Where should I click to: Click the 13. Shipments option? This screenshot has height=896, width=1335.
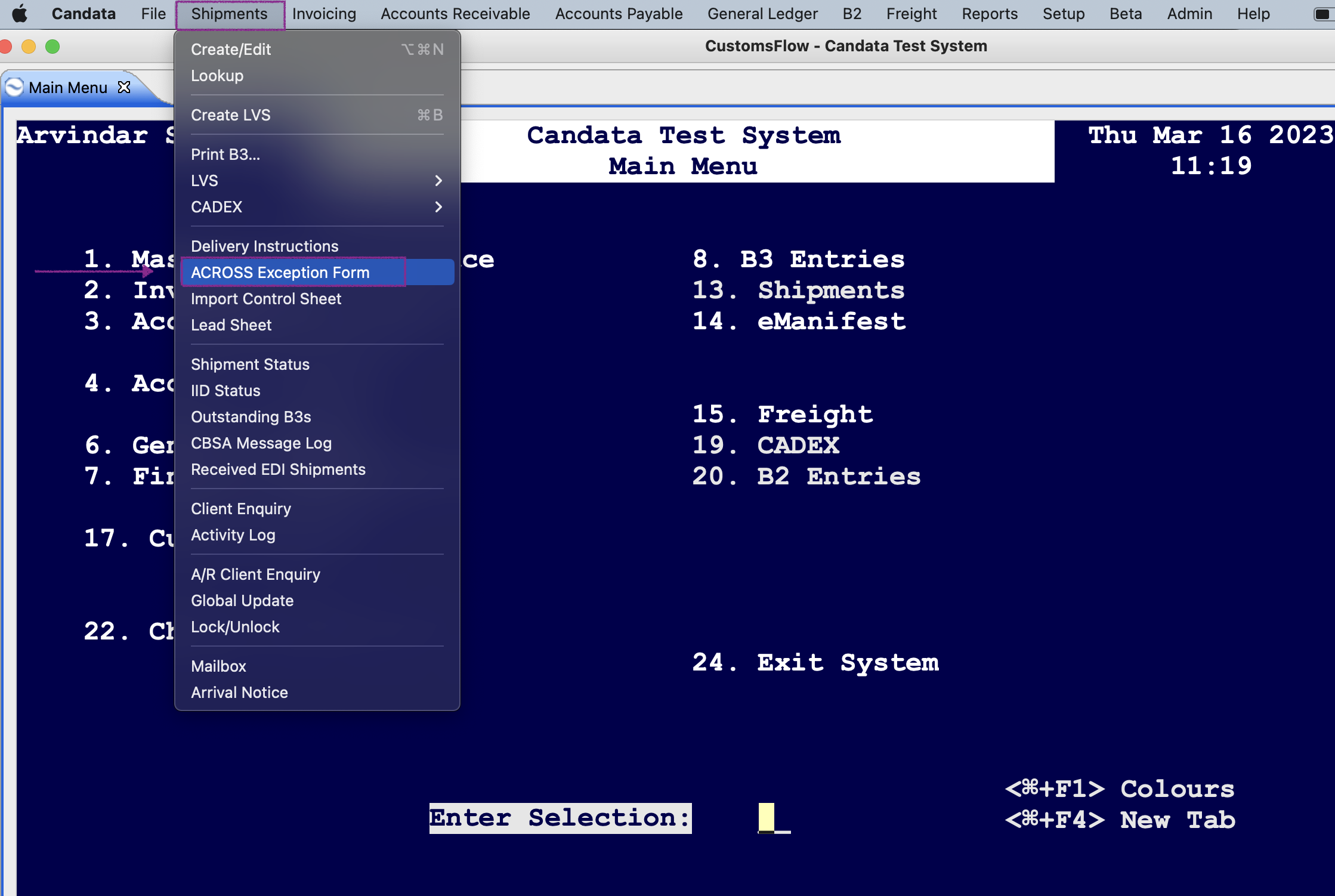pyautogui.click(x=799, y=291)
